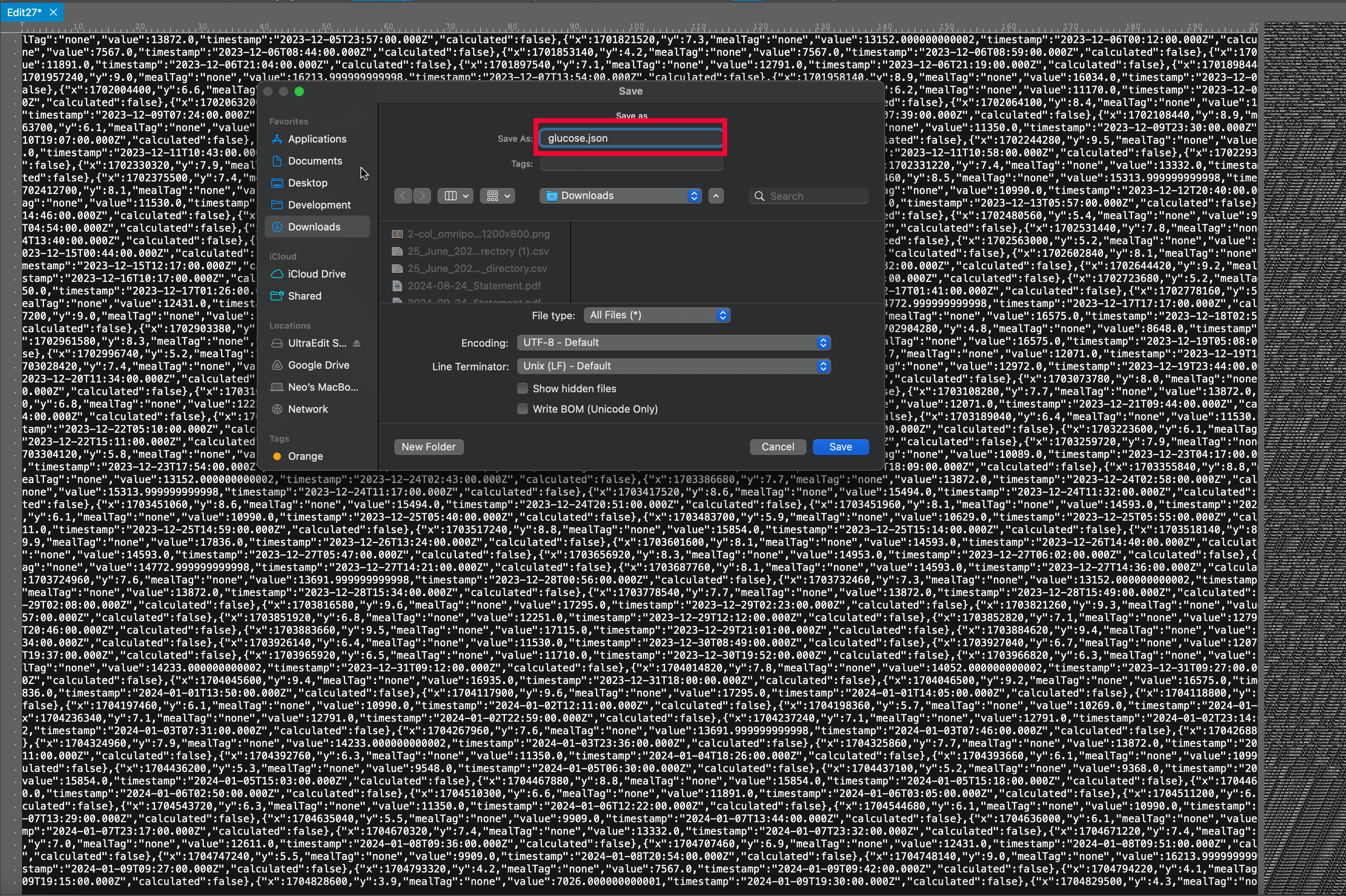The width and height of the screenshot is (1346, 896).
Task: Create a New Folder
Action: tap(428, 447)
